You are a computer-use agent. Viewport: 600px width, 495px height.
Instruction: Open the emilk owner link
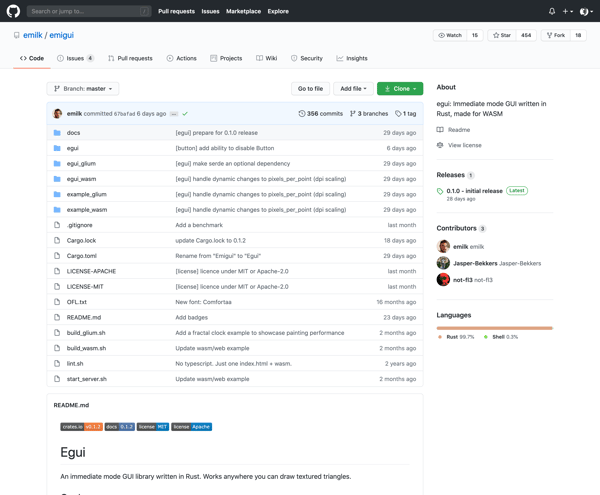(33, 35)
